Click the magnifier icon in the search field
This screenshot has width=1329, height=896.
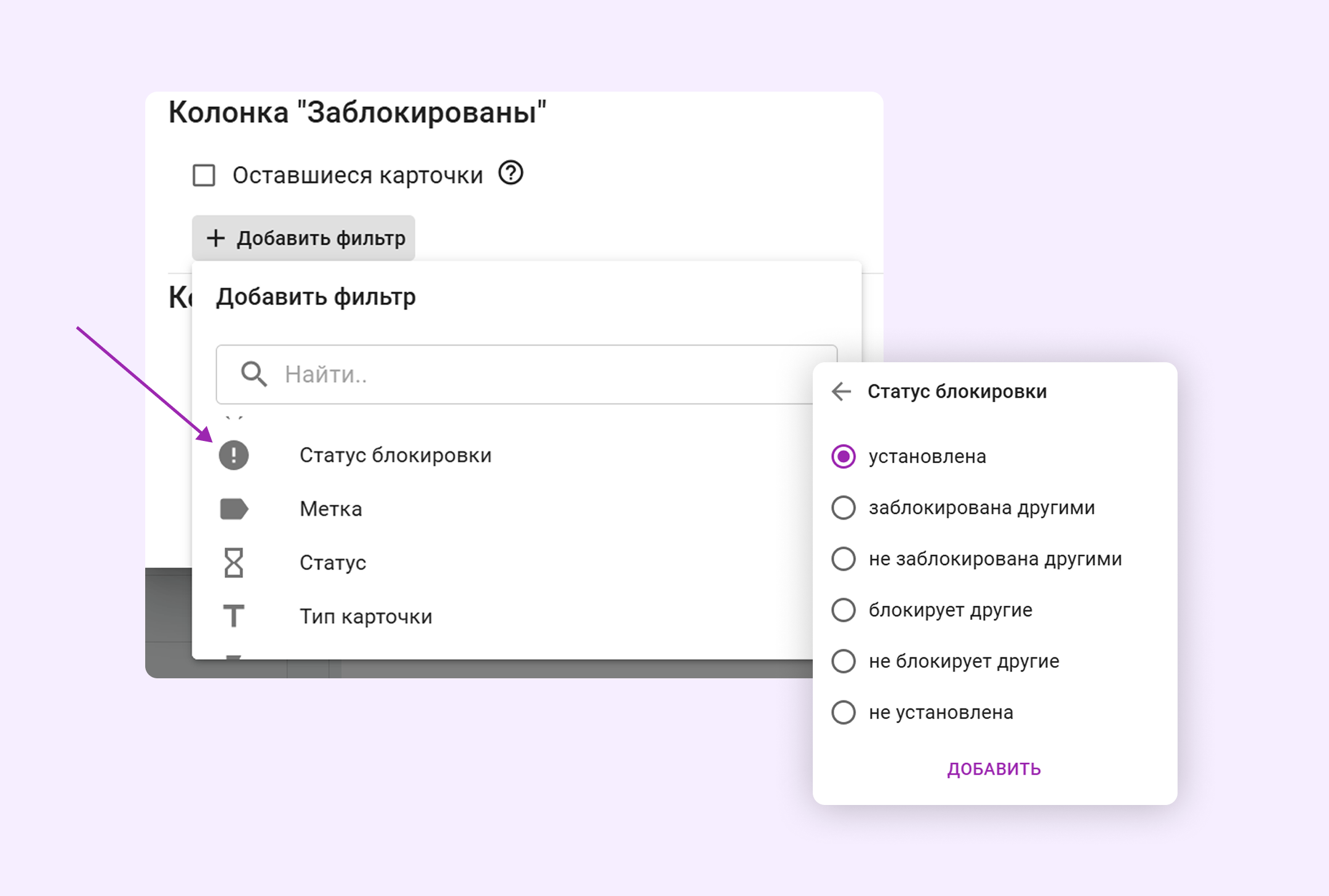click(x=254, y=375)
